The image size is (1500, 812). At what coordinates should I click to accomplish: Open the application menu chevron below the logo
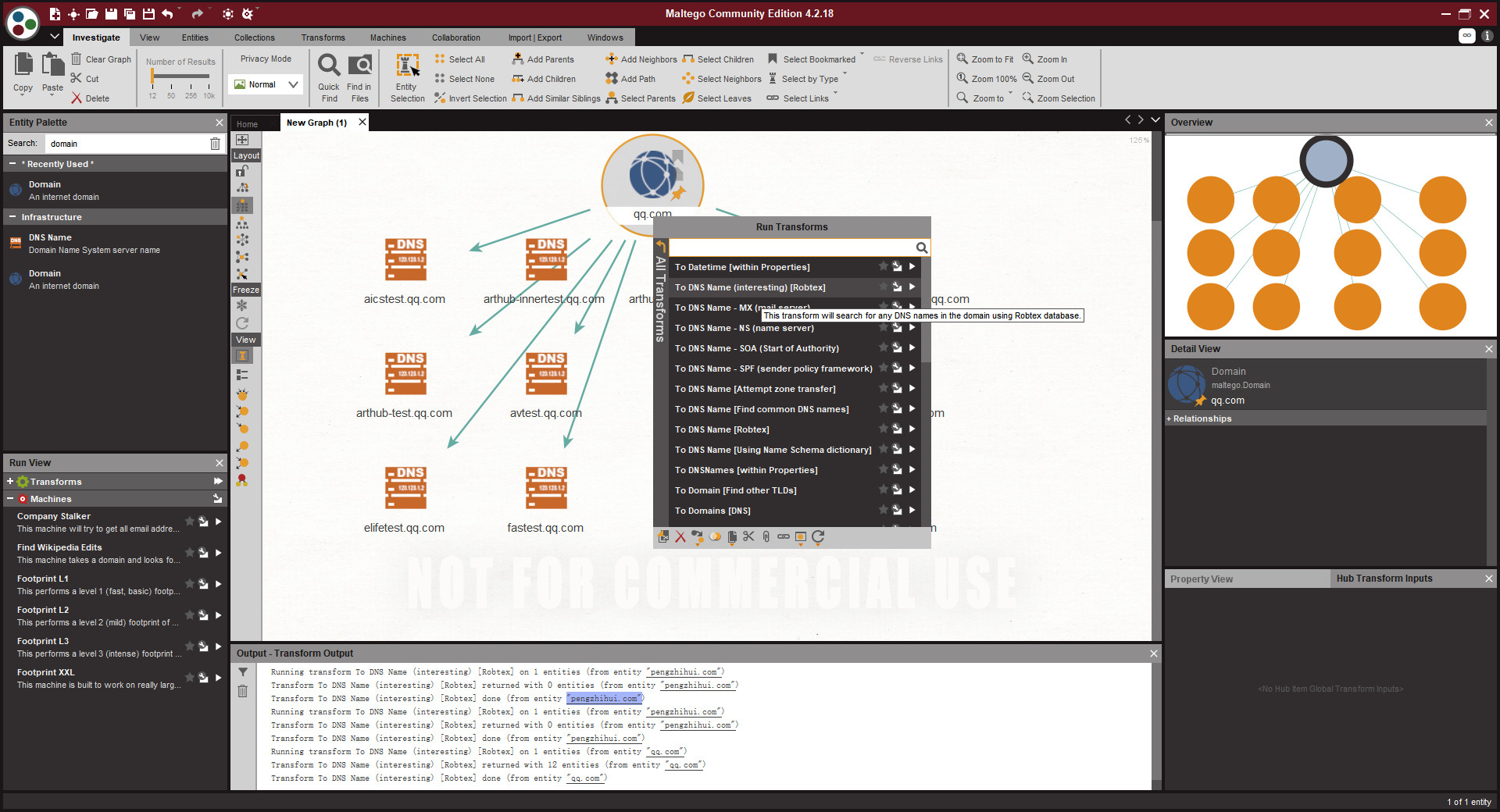coord(55,36)
